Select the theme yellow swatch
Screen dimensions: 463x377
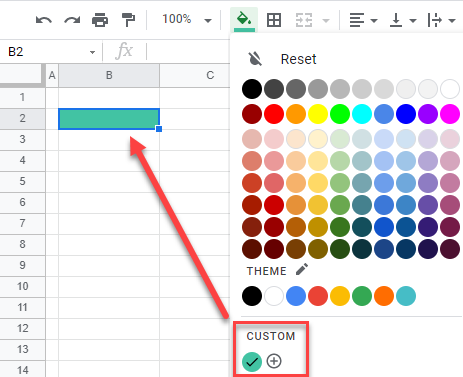tap(340, 296)
